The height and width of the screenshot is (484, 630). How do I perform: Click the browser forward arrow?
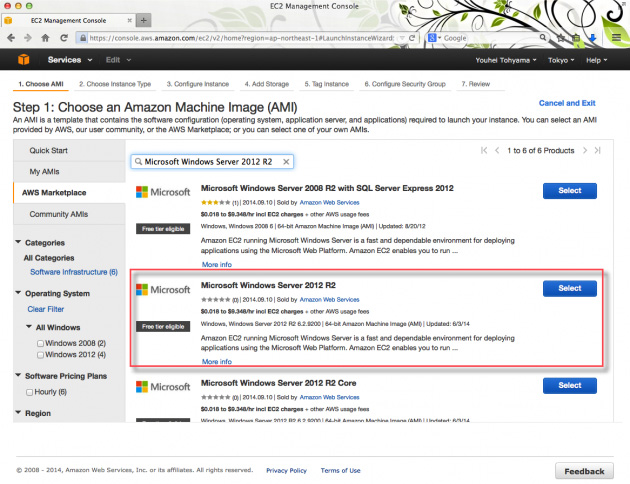28,38
